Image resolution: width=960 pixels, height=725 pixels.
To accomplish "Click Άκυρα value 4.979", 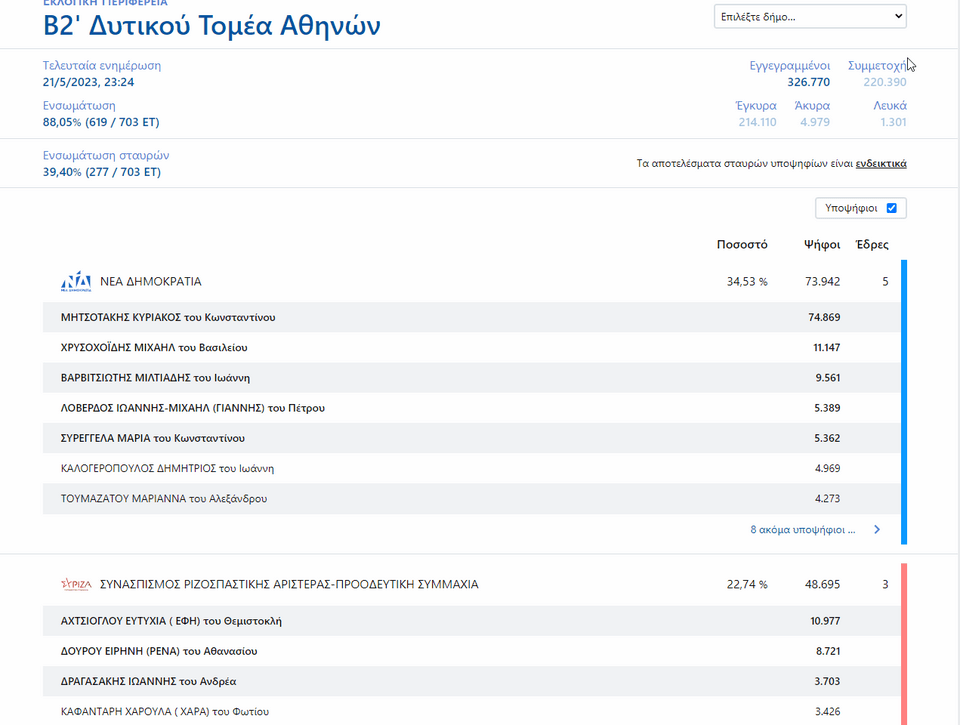I will click(815, 122).
